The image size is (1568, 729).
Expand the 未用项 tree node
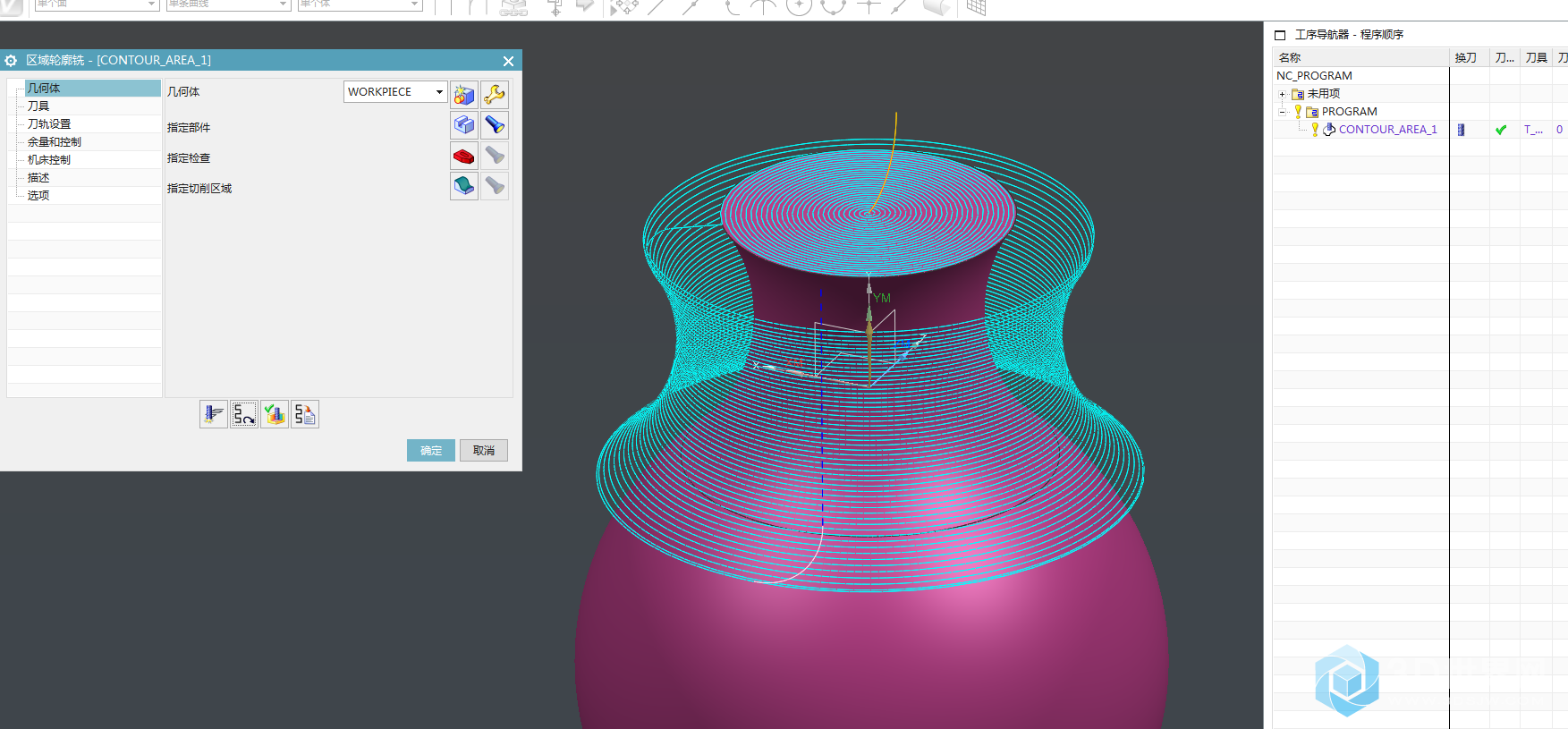(x=1282, y=94)
